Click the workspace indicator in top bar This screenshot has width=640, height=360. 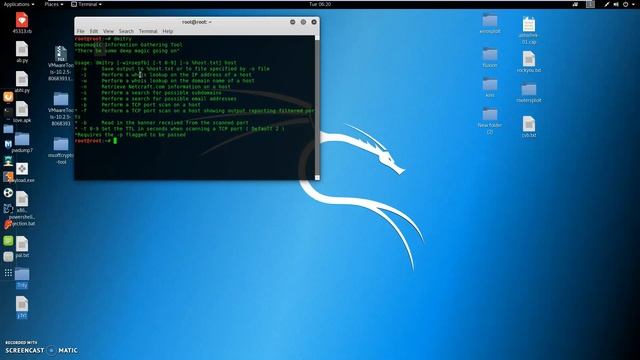pyautogui.click(x=590, y=4)
